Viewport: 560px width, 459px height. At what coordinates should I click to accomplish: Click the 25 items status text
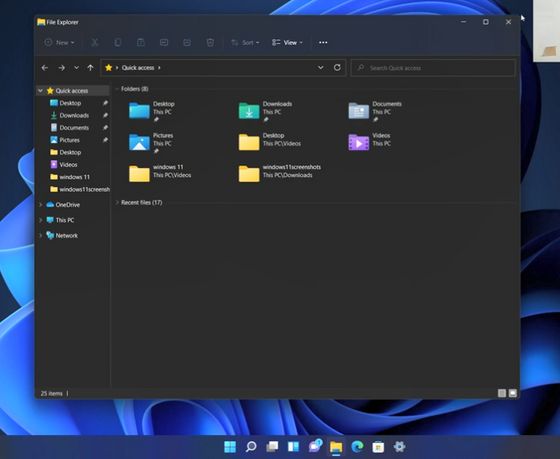pos(51,393)
